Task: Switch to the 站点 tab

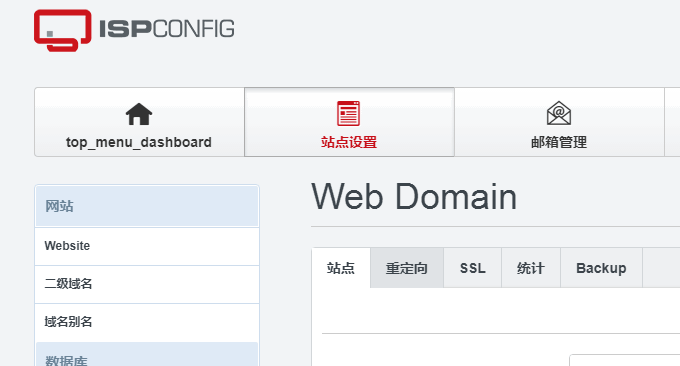Action: [341, 268]
